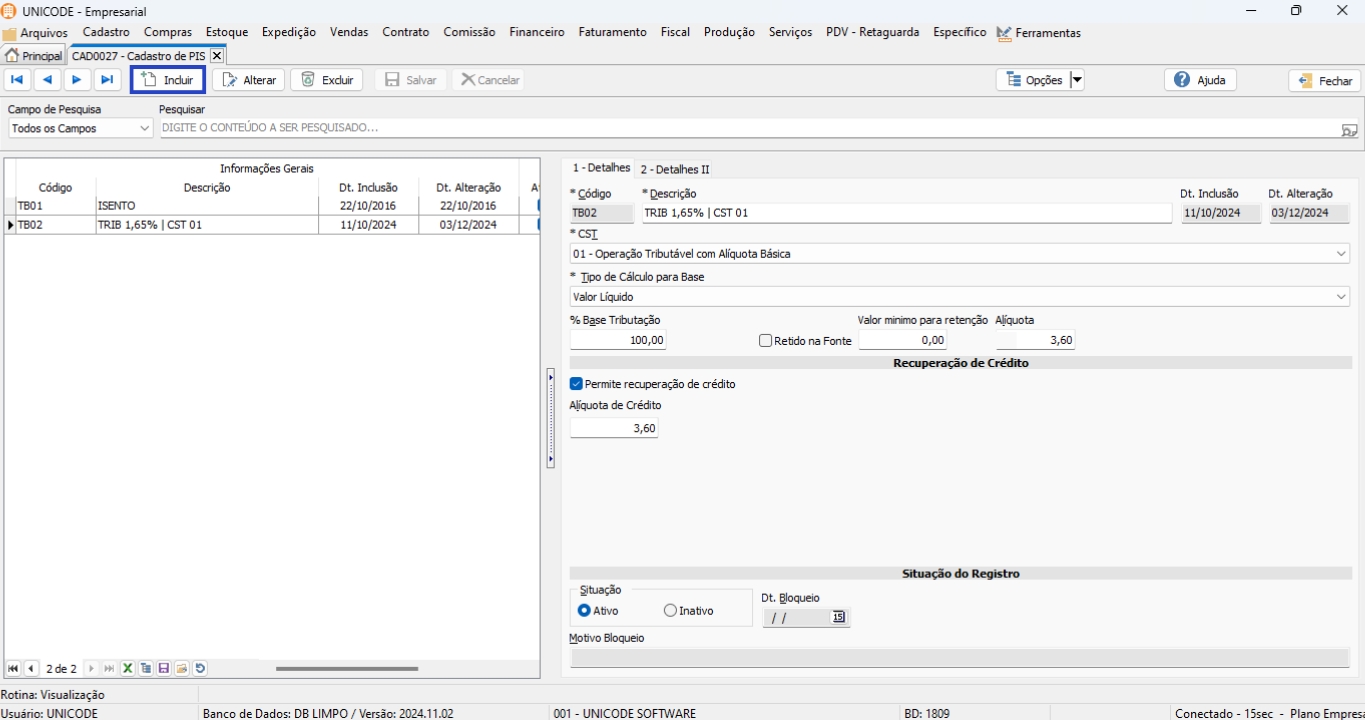Click the purple save-layout icon below grid

[x=164, y=668]
